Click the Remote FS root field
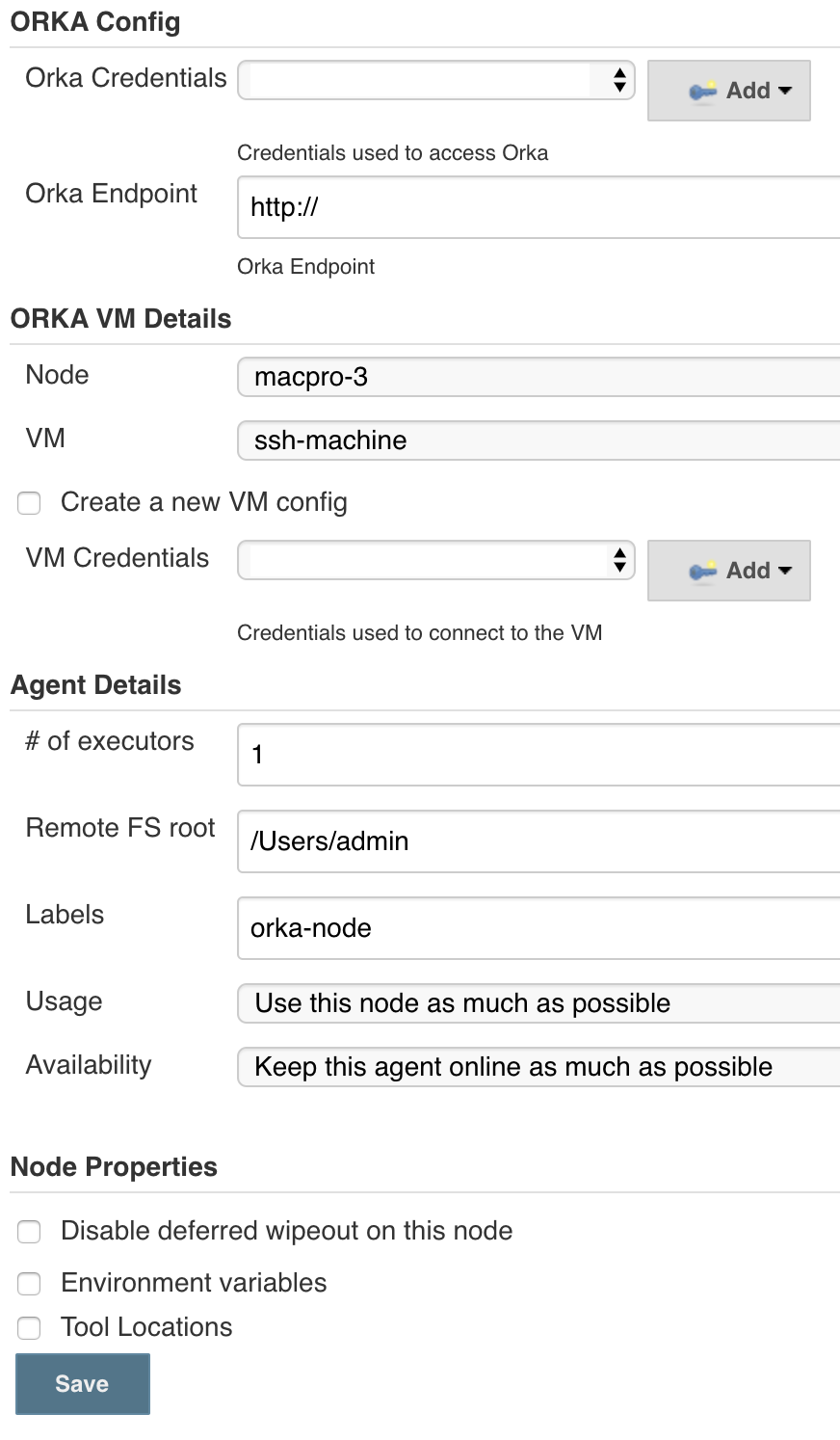This screenshot has width=840, height=1440. 538,841
